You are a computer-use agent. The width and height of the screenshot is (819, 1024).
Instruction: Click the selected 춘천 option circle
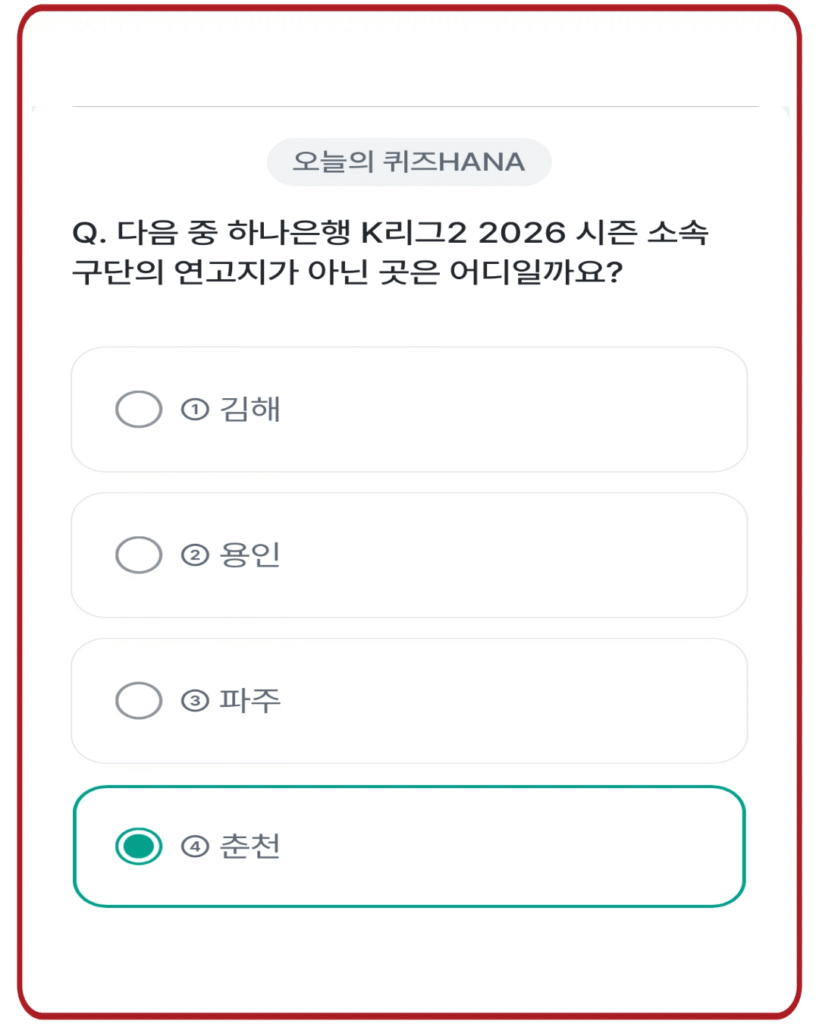(x=138, y=845)
